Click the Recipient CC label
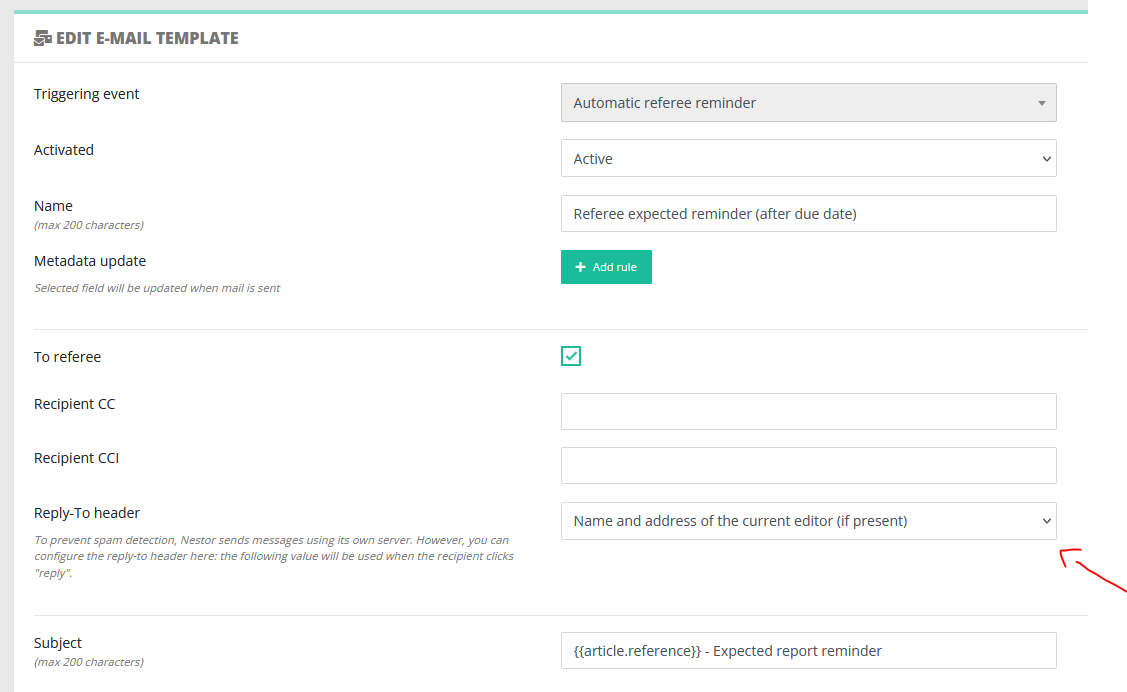Viewport: 1127px width, 692px height. [x=74, y=404]
